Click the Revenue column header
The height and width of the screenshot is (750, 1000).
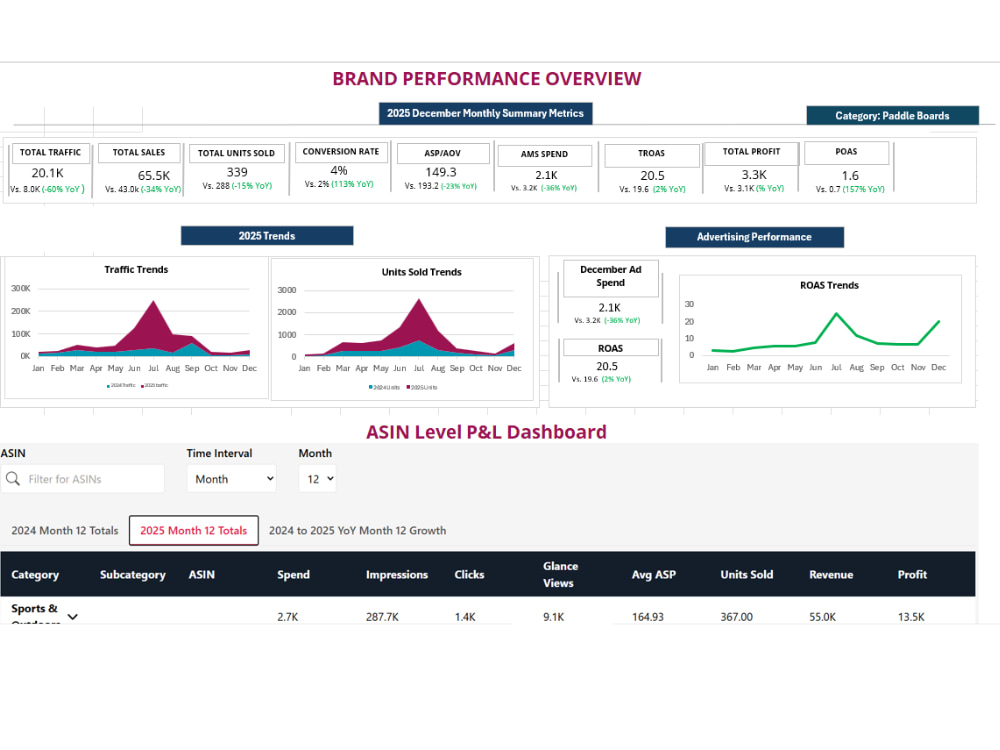(x=831, y=575)
